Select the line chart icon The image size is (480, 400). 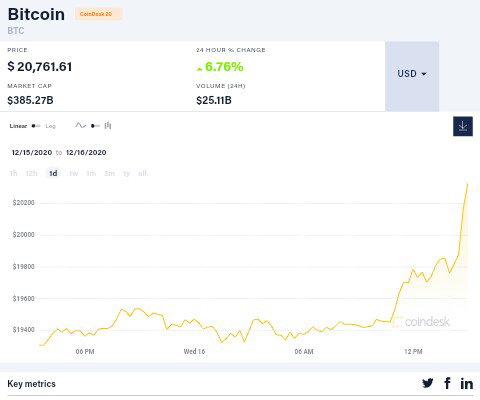81,126
